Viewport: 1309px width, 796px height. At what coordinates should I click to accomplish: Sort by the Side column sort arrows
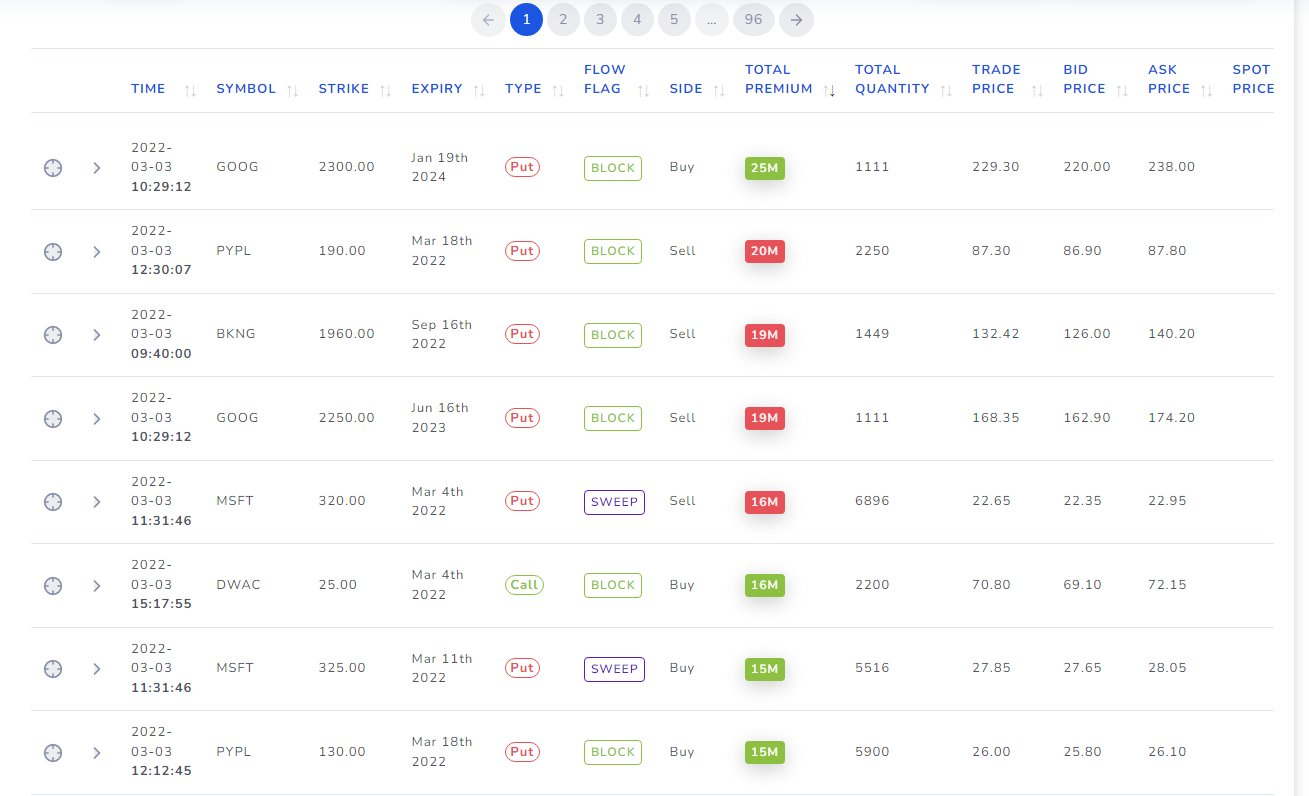tap(720, 90)
